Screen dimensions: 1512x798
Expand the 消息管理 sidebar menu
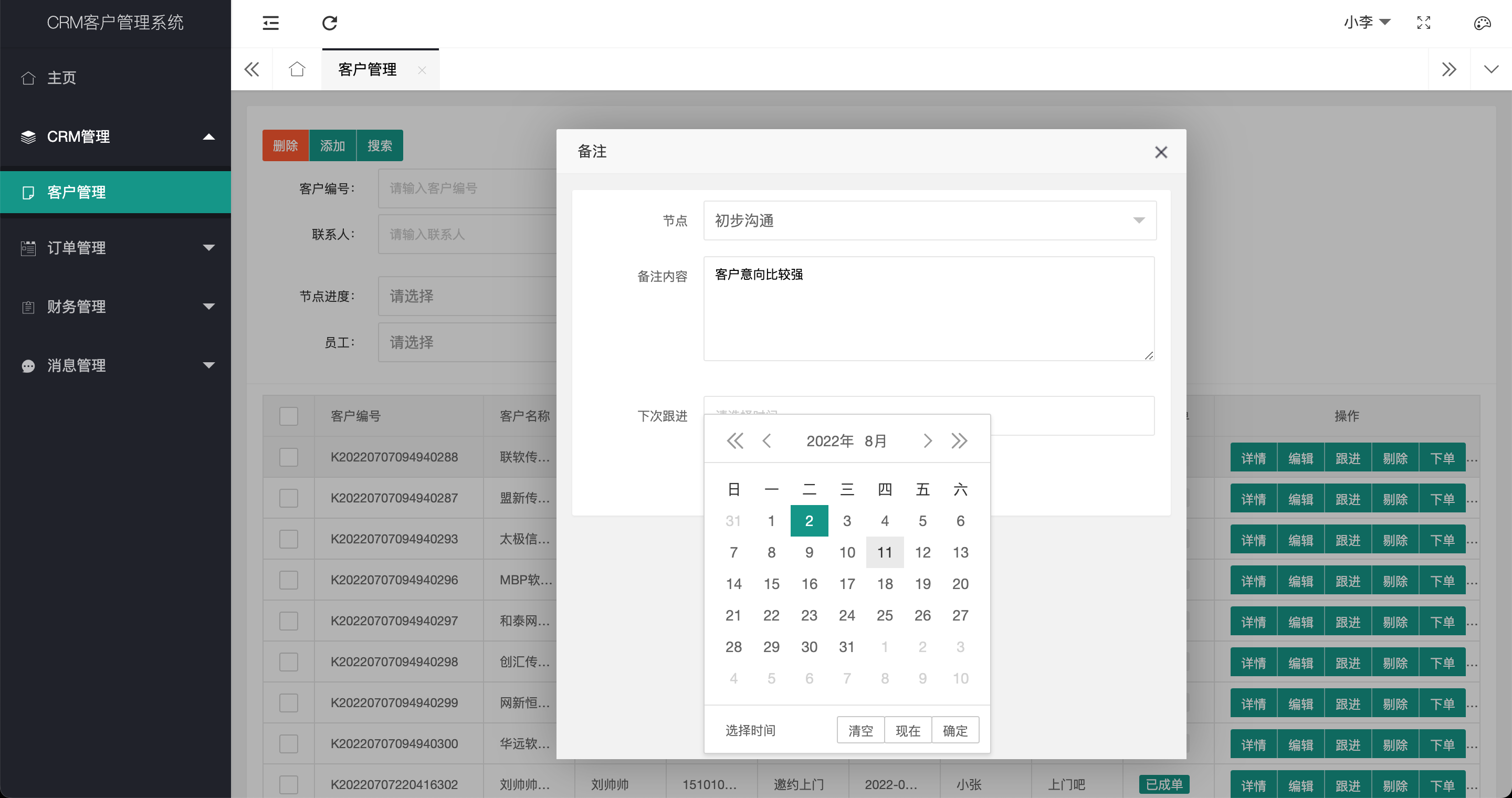115,365
